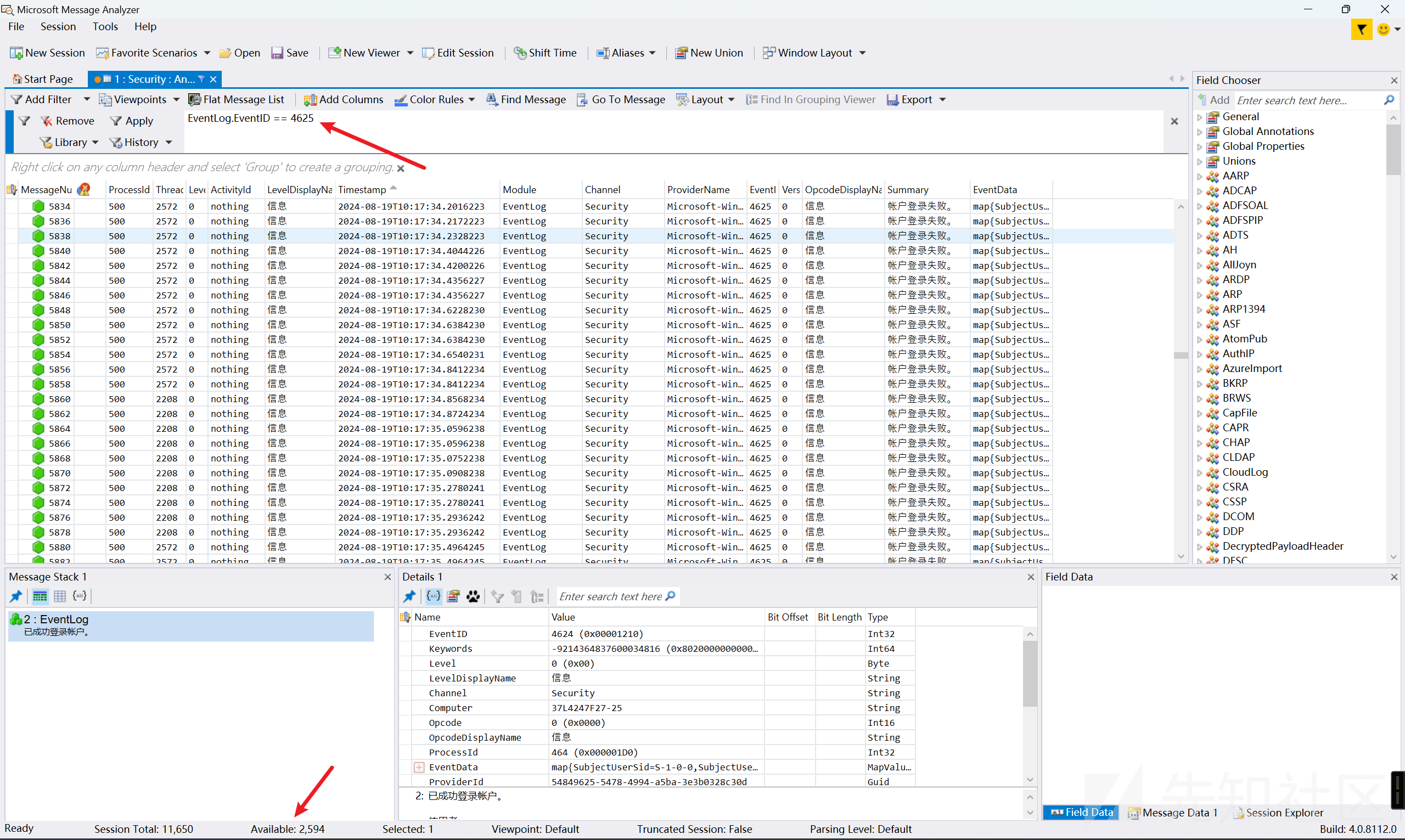Click Add Columns icon

click(310, 100)
